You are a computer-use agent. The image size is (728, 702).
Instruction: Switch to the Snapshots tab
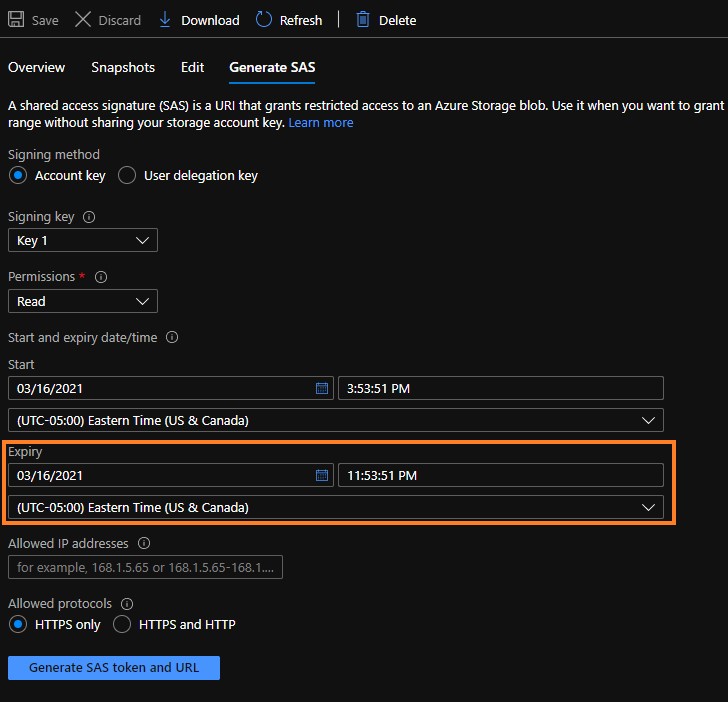123,67
